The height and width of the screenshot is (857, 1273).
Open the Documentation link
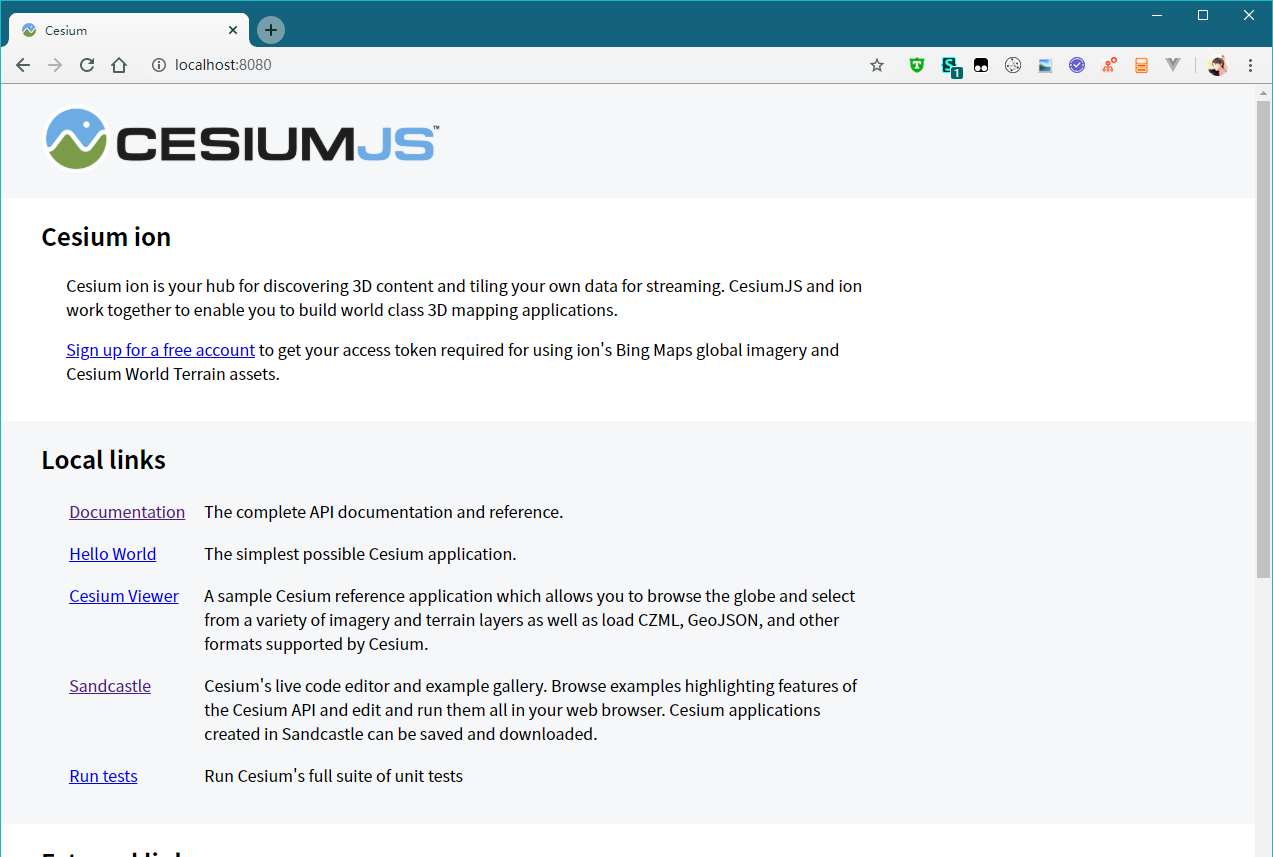click(x=127, y=512)
